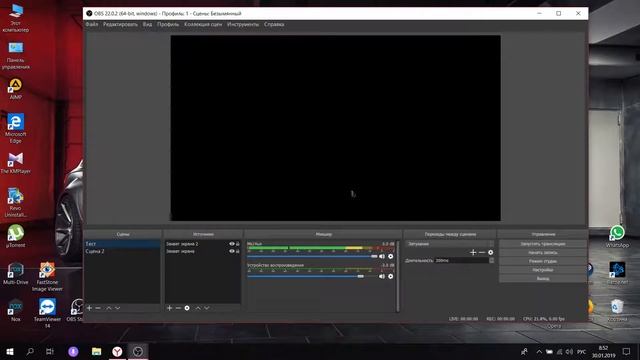Screen dimensions: 640x360
Task: Enable Режим студии button
Action: pos(543,261)
